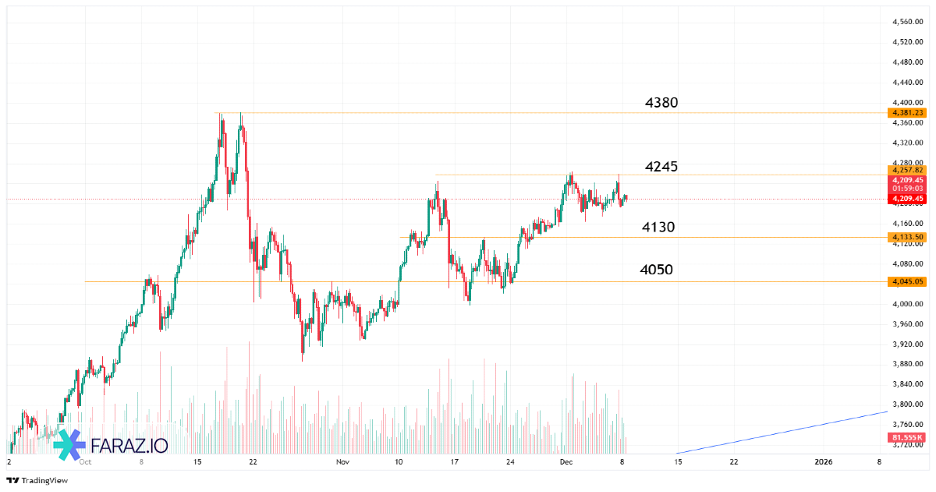Click the 4245 resistance text label
The width and height of the screenshot is (936, 492).
pyautogui.click(x=661, y=166)
